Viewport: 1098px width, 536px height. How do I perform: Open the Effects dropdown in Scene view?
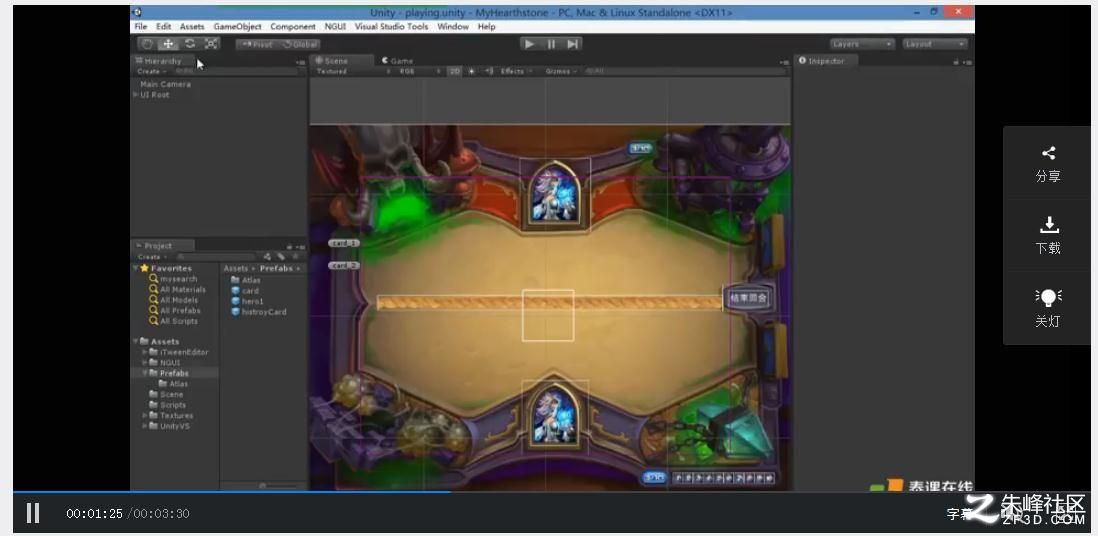click(516, 71)
